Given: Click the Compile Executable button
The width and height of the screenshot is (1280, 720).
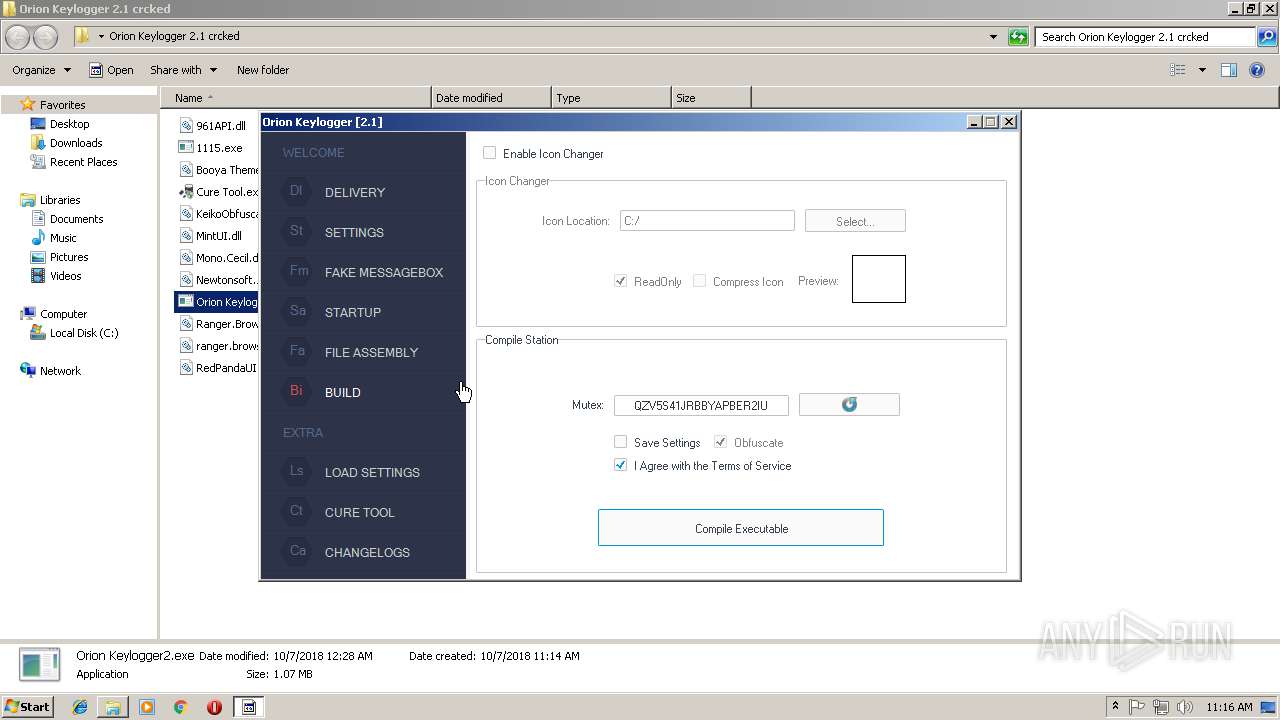Looking at the screenshot, I should [741, 528].
